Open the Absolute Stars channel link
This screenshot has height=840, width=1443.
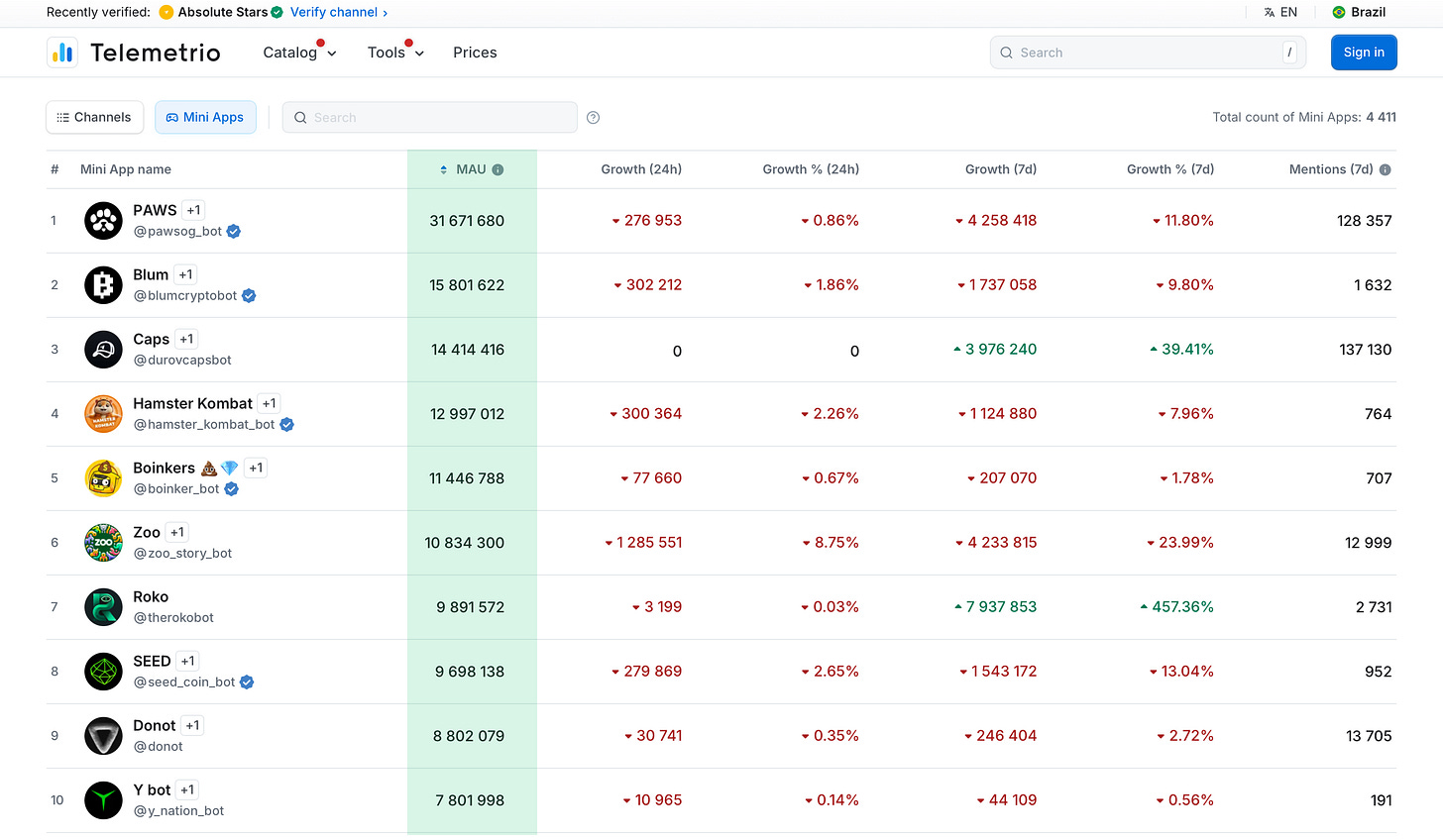click(x=223, y=12)
